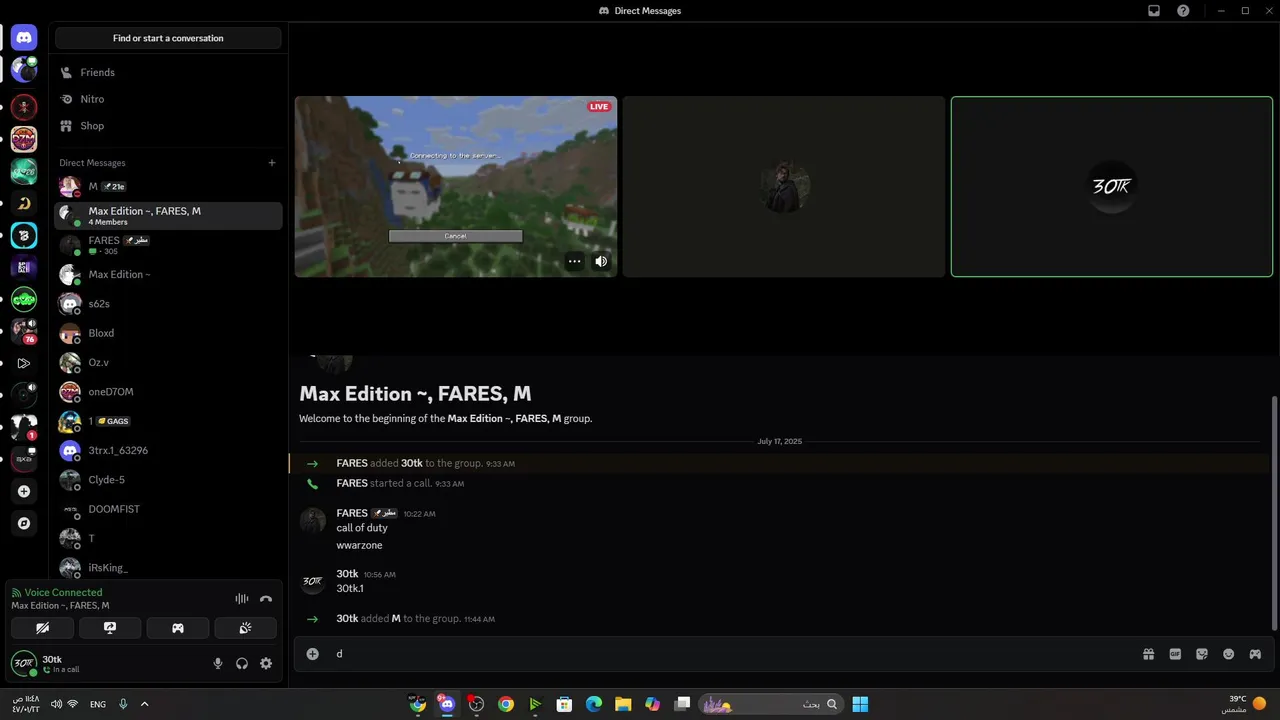
Task: Open DM with FARES
Action: click(x=168, y=245)
